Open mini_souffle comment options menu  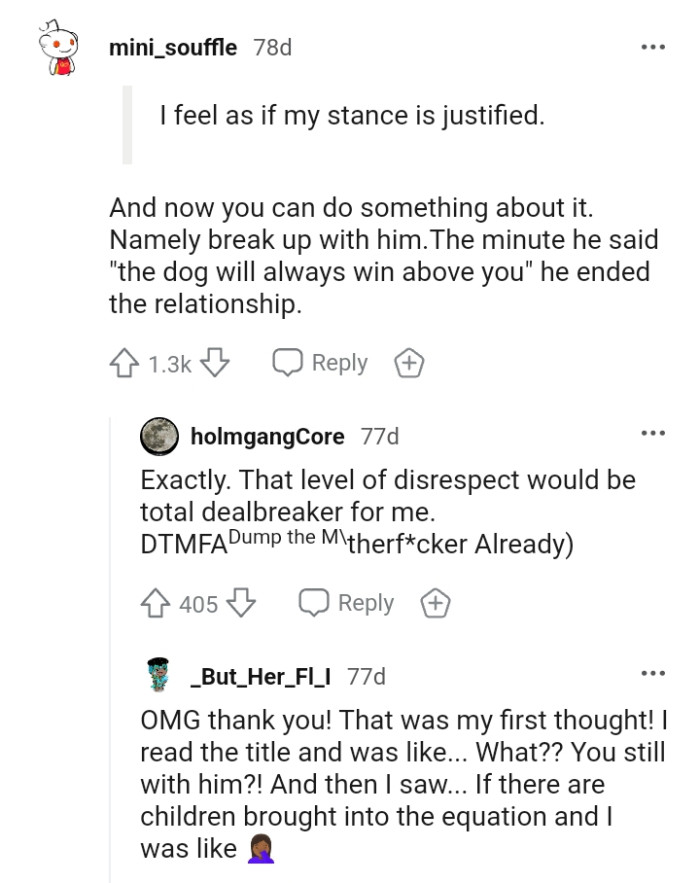tap(652, 47)
